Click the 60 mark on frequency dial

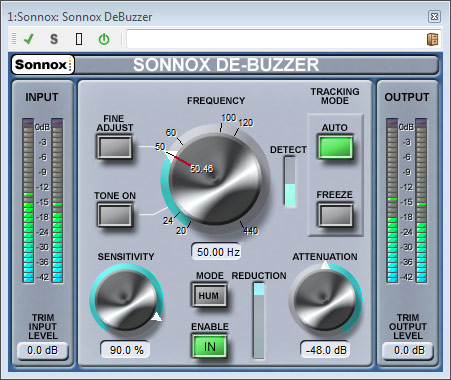point(171,132)
